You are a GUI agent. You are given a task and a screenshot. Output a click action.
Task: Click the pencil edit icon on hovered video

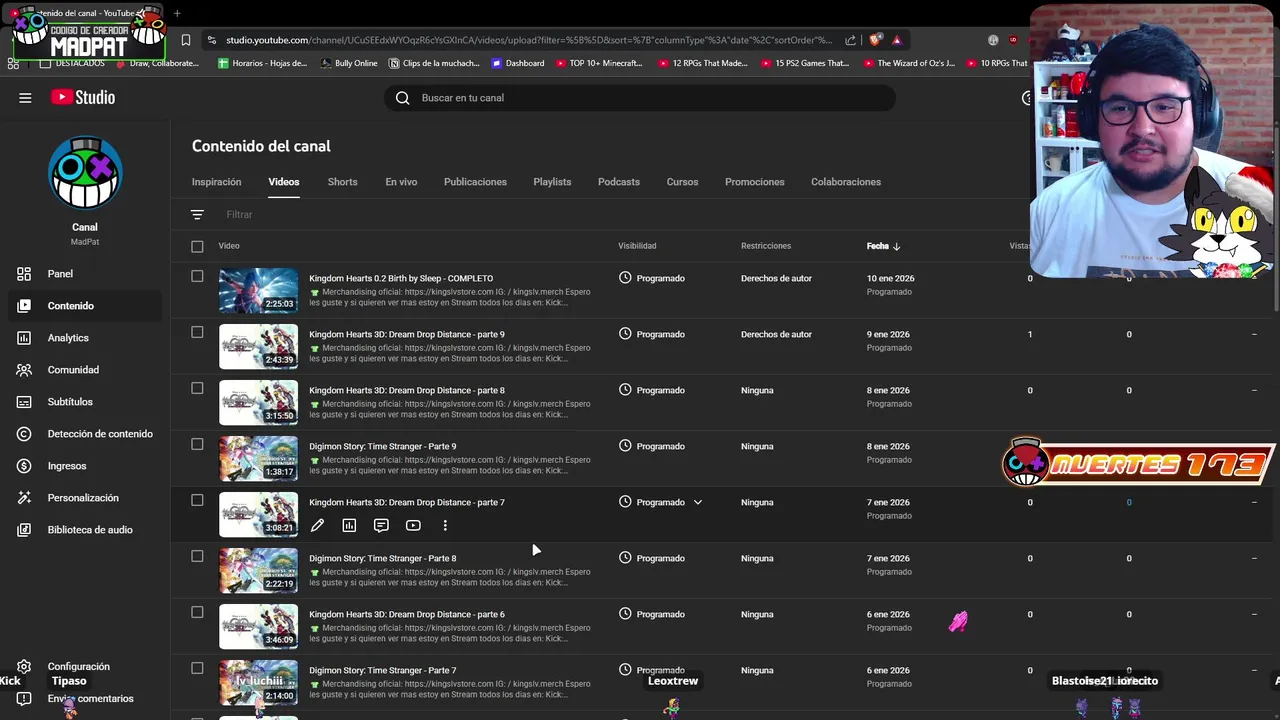[317, 525]
